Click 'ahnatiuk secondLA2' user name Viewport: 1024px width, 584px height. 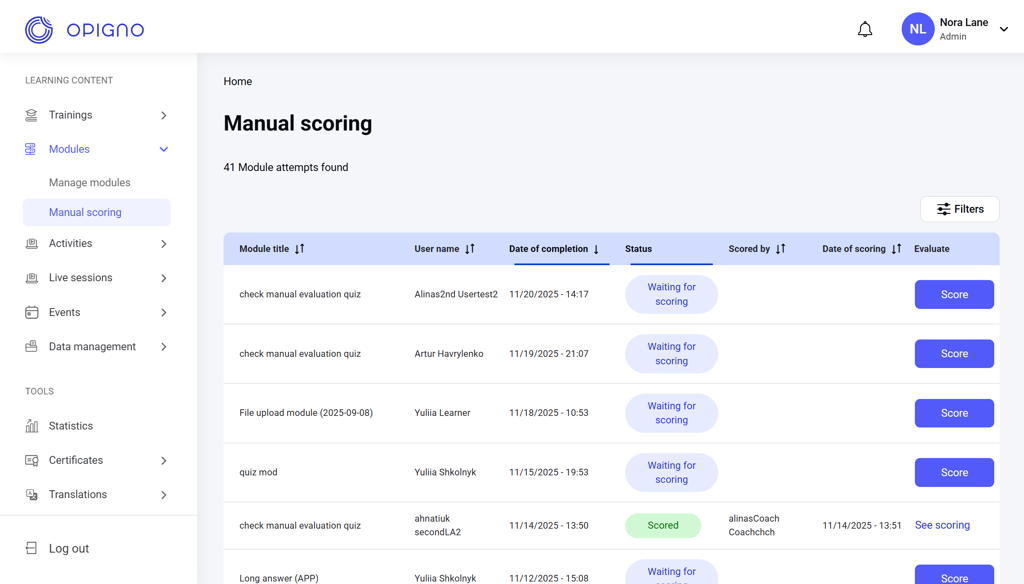pyautogui.click(x=438, y=525)
